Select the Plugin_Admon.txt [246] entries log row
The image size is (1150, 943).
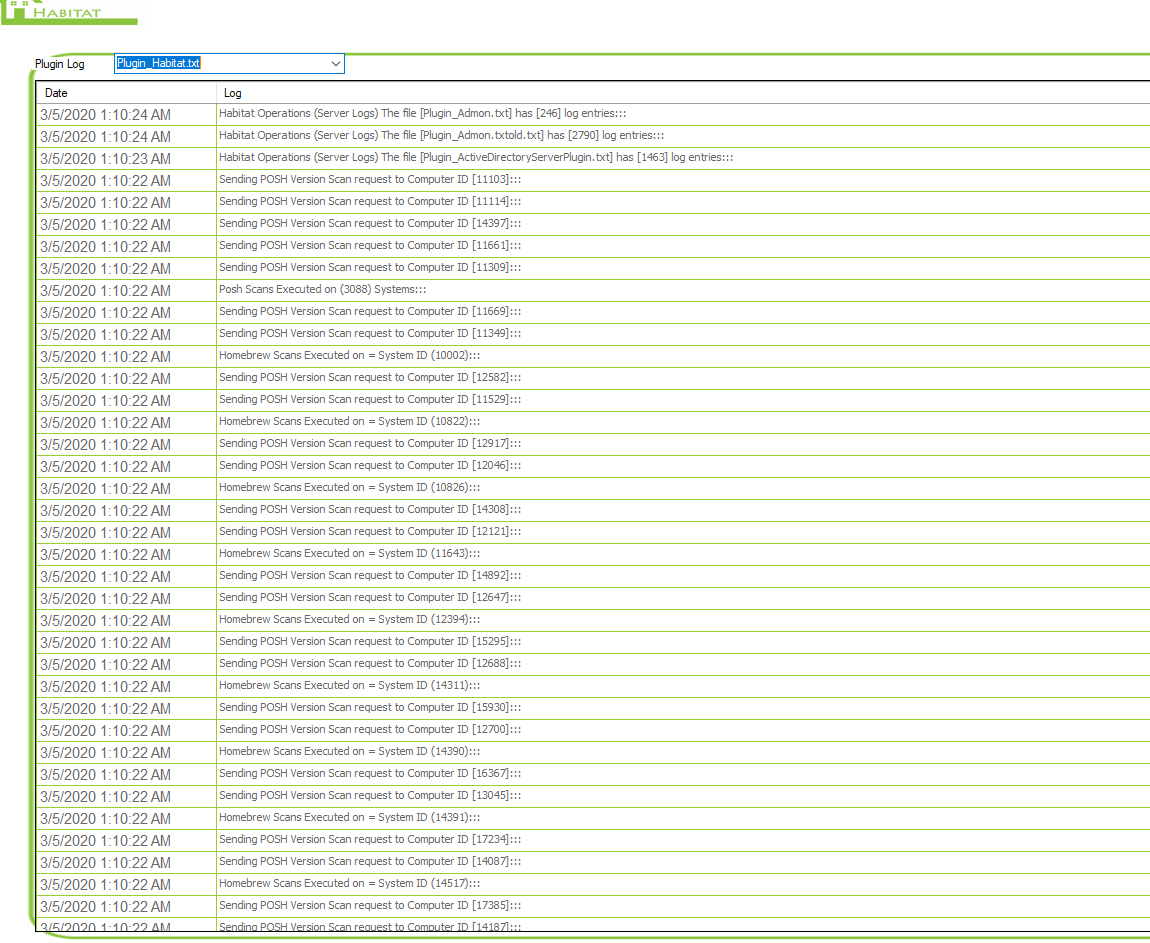tap(422, 114)
